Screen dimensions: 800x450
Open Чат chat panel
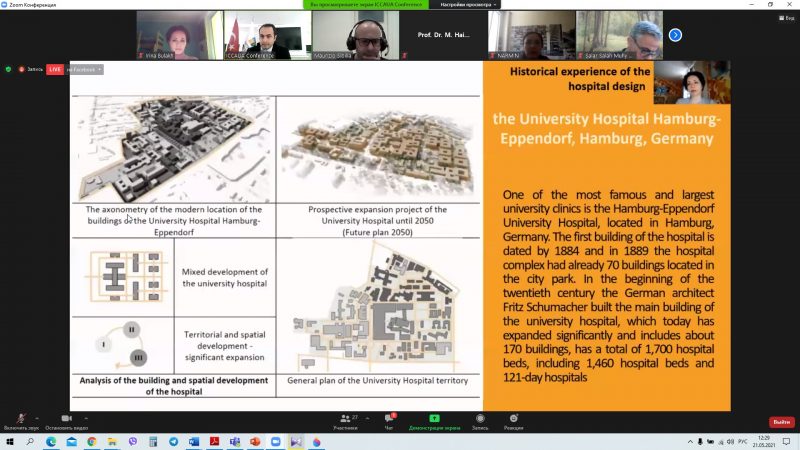(x=389, y=421)
